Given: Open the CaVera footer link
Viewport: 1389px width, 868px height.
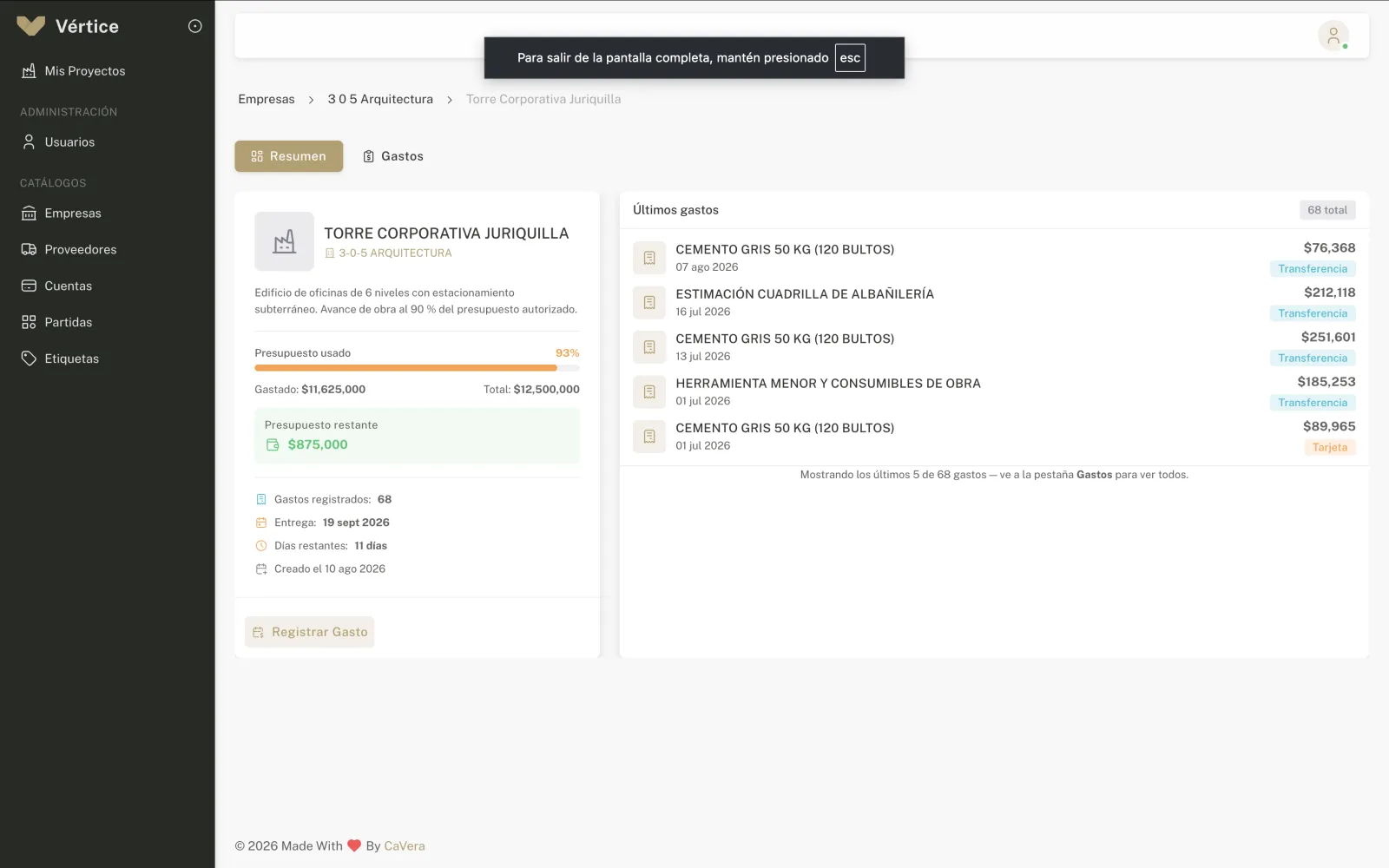Looking at the screenshot, I should tap(405, 846).
